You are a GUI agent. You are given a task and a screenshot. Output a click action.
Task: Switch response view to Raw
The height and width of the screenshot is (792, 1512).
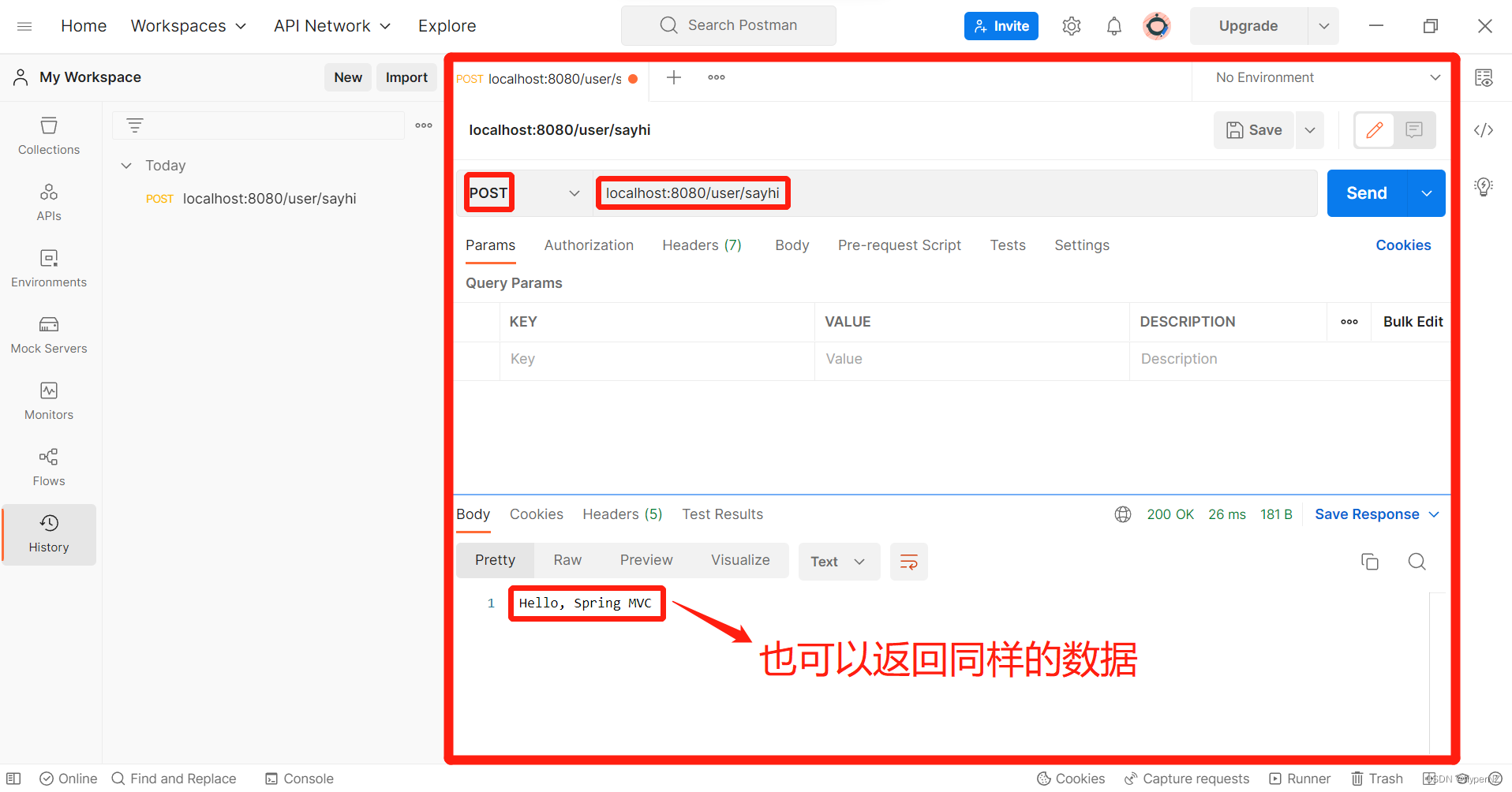[567, 560]
